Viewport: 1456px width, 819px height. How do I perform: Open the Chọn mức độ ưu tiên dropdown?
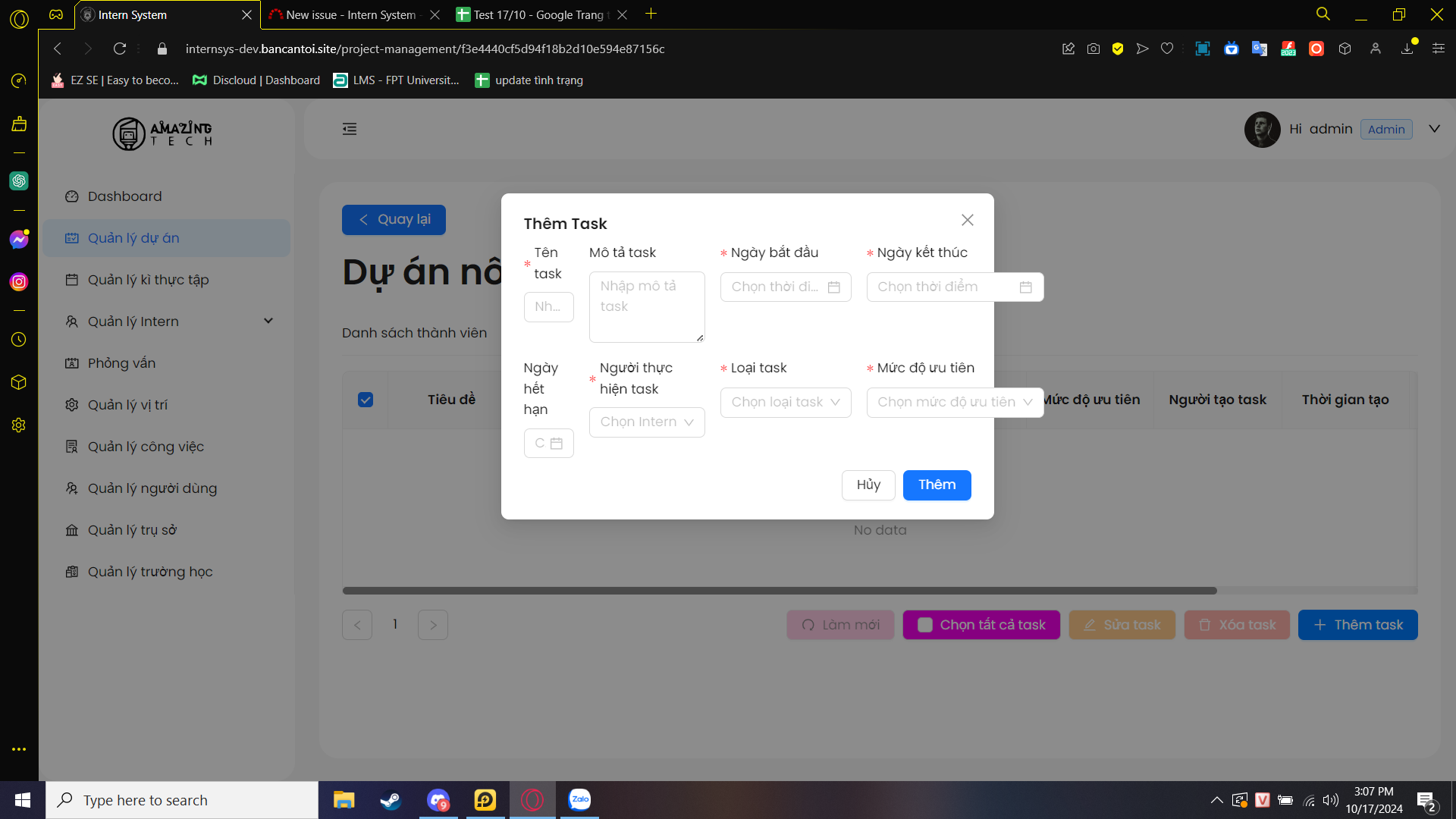pos(955,403)
